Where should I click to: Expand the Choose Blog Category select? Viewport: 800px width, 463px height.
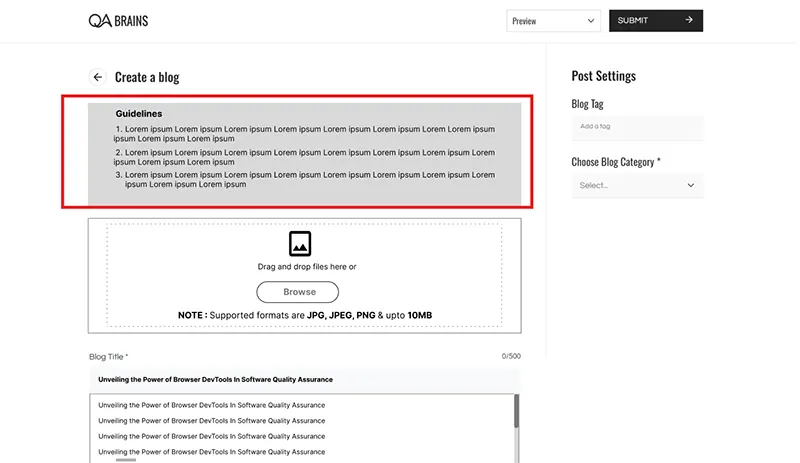pyautogui.click(x=637, y=185)
